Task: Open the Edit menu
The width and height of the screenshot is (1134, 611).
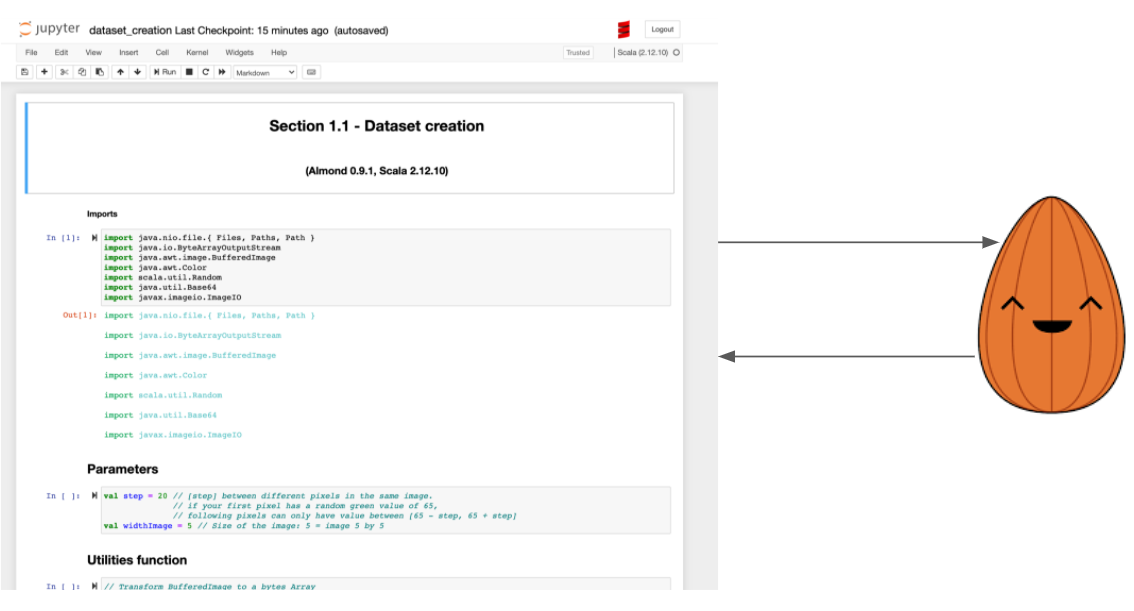Action: pyautogui.click(x=61, y=53)
